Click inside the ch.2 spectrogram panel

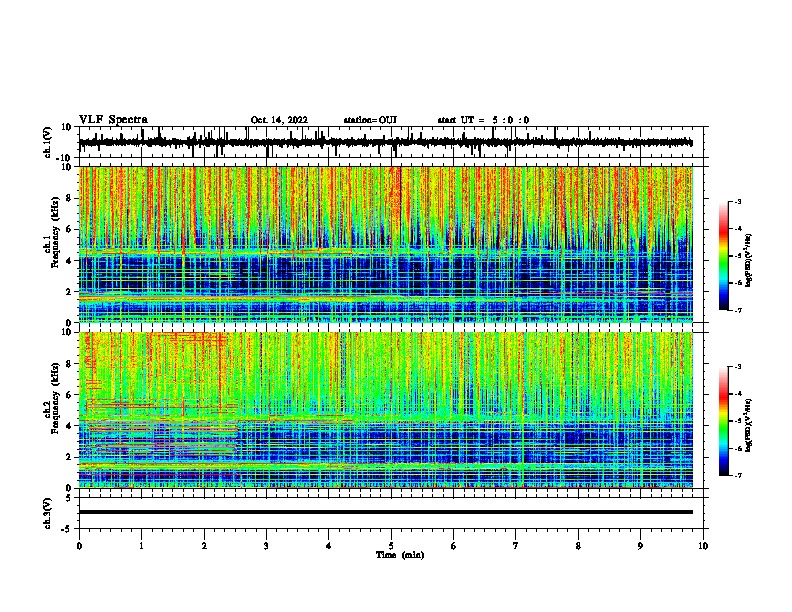[x=385, y=410]
